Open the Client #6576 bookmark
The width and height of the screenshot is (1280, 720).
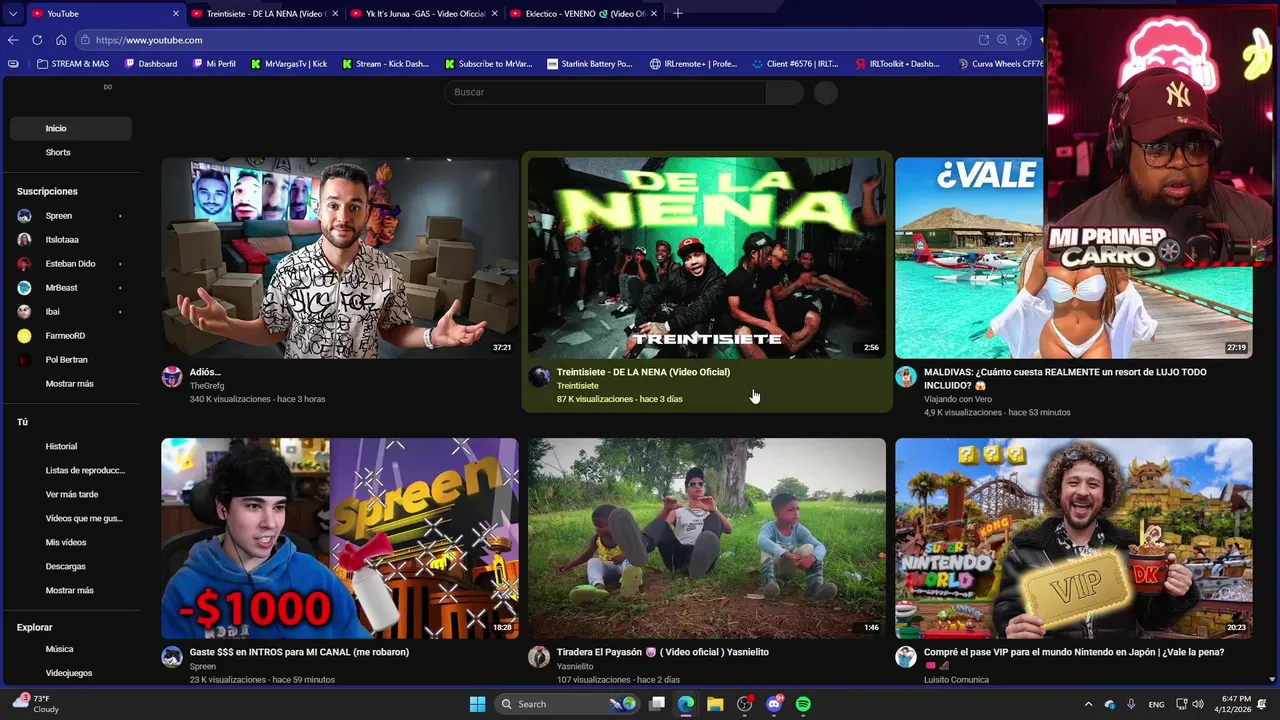point(795,64)
